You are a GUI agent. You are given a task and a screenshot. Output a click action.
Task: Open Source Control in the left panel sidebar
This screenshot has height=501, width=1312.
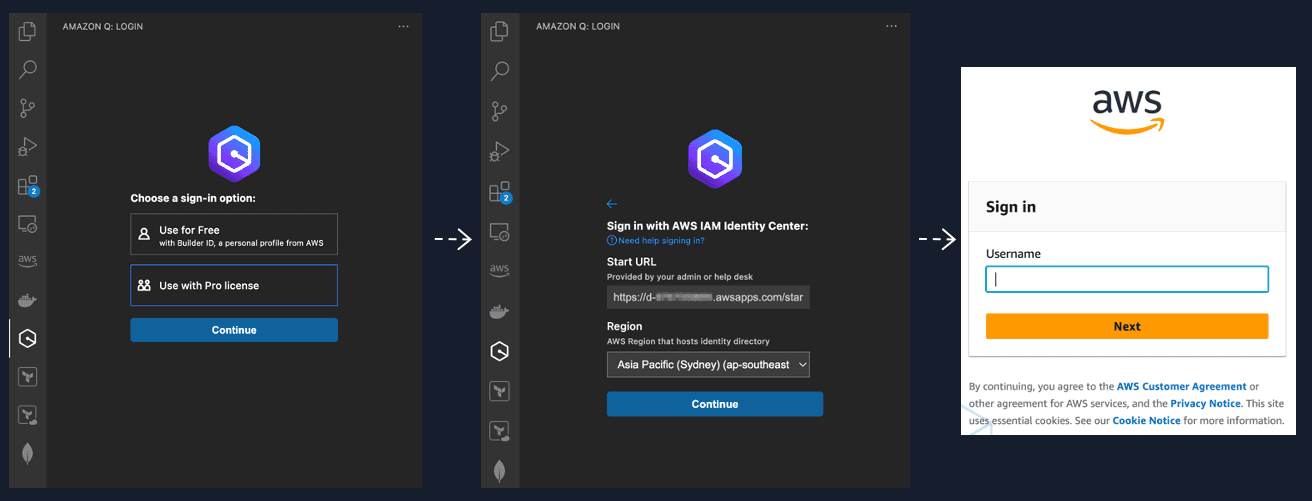pos(28,108)
